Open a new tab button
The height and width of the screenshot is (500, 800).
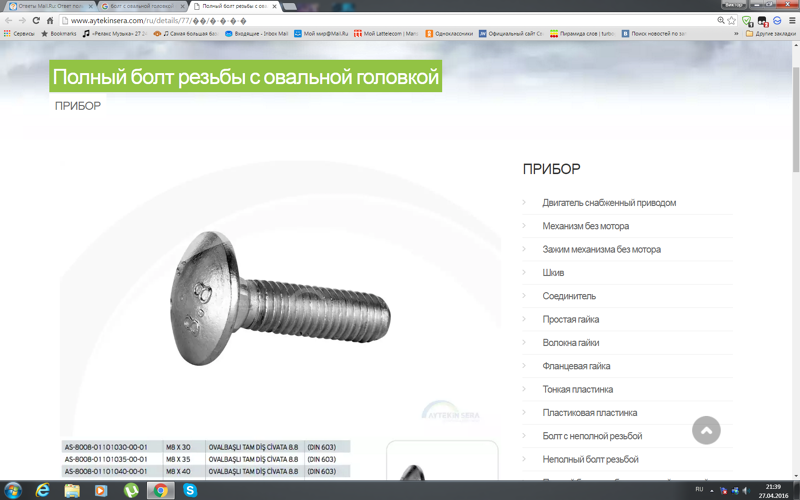pos(289,6)
